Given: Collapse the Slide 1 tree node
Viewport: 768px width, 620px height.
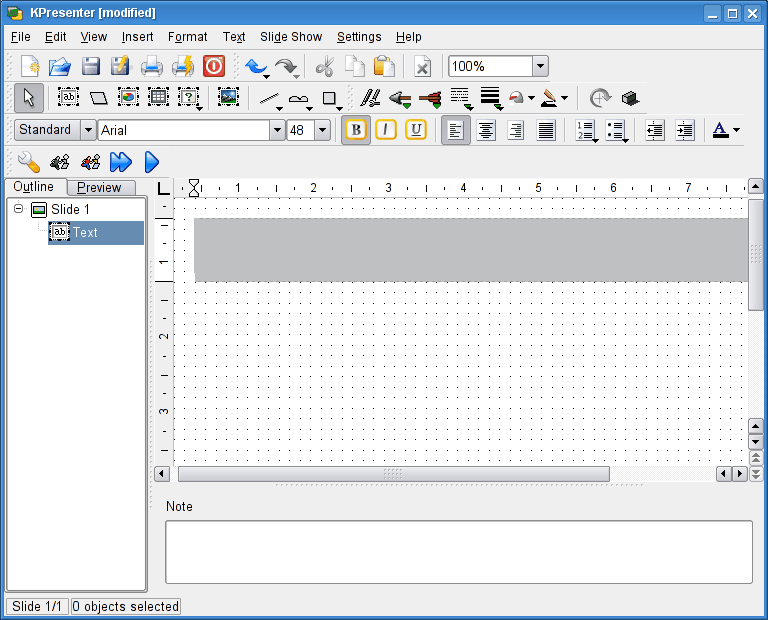Looking at the screenshot, I should point(19,209).
